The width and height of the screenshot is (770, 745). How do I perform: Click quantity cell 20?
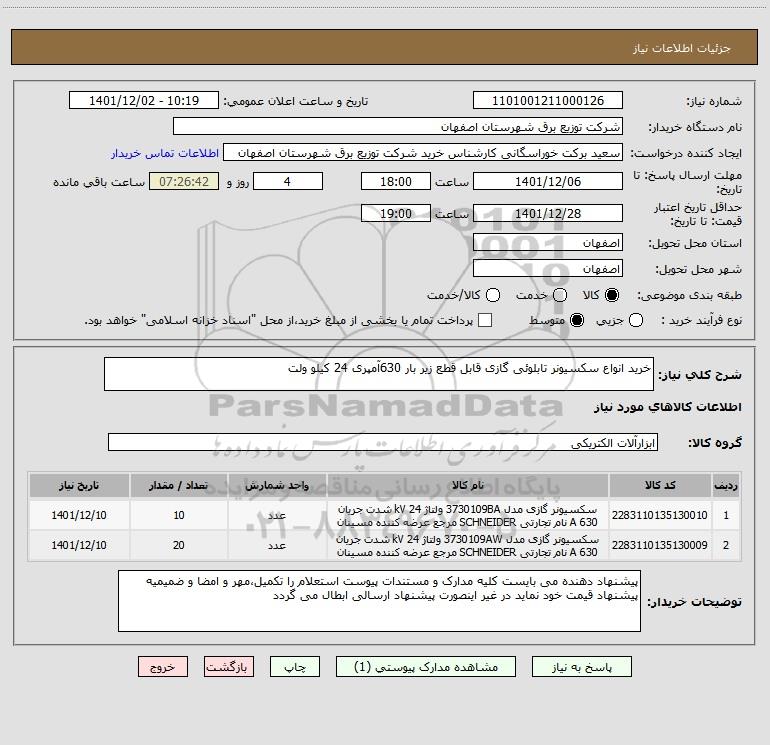[x=179, y=545]
